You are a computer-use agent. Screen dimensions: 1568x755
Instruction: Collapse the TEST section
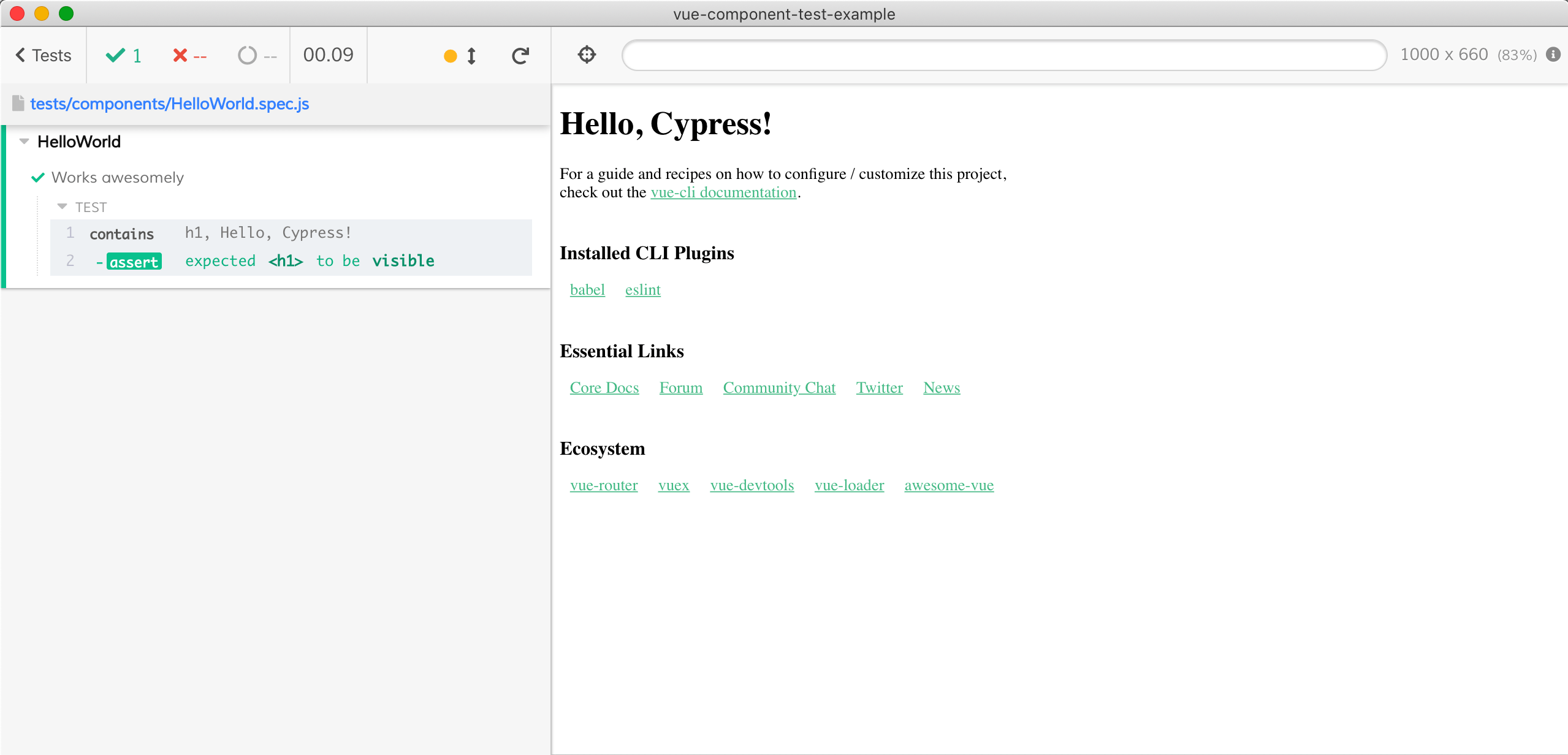[x=62, y=207]
